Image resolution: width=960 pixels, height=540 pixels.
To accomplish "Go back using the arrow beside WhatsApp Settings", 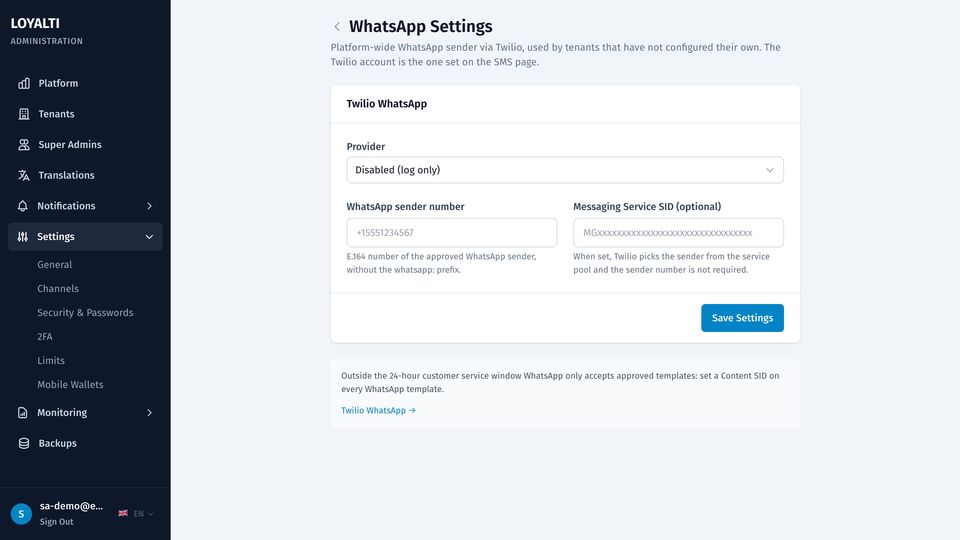I will tap(337, 26).
